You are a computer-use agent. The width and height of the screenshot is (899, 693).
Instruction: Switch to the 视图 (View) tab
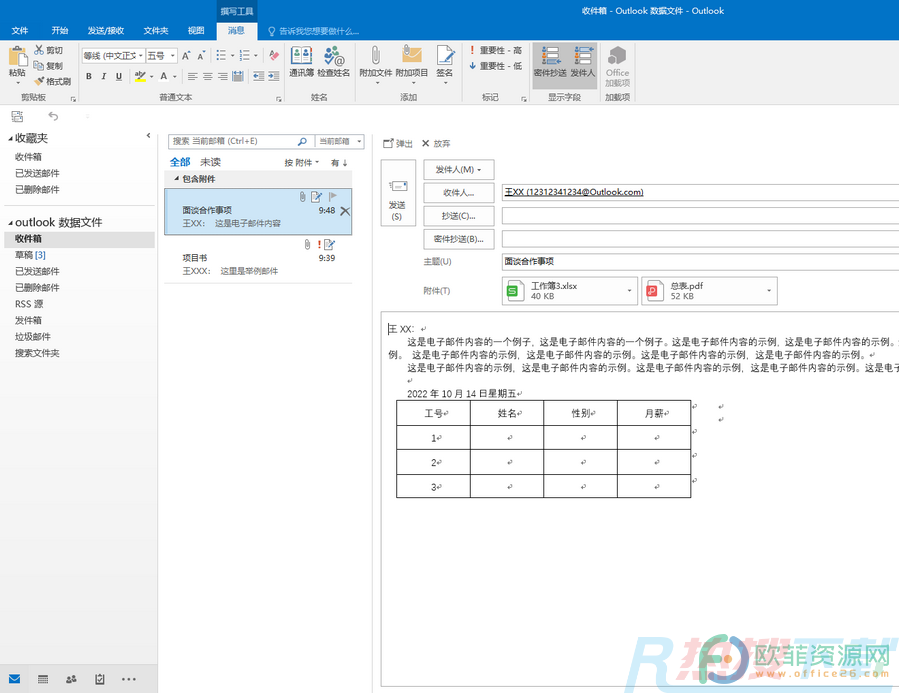pos(196,30)
